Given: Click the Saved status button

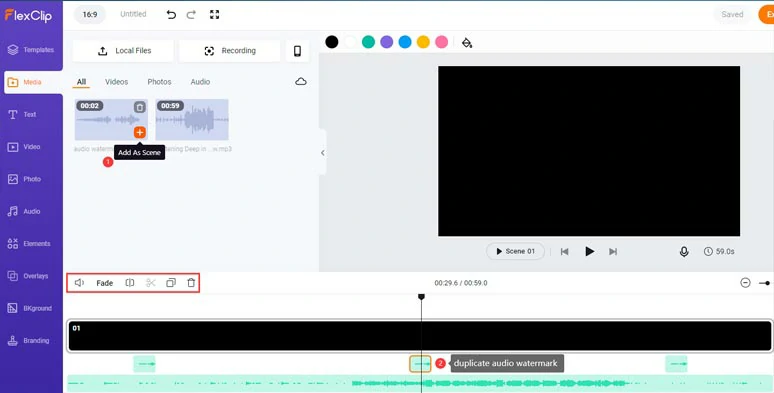Looking at the screenshot, I should [732, 15].
